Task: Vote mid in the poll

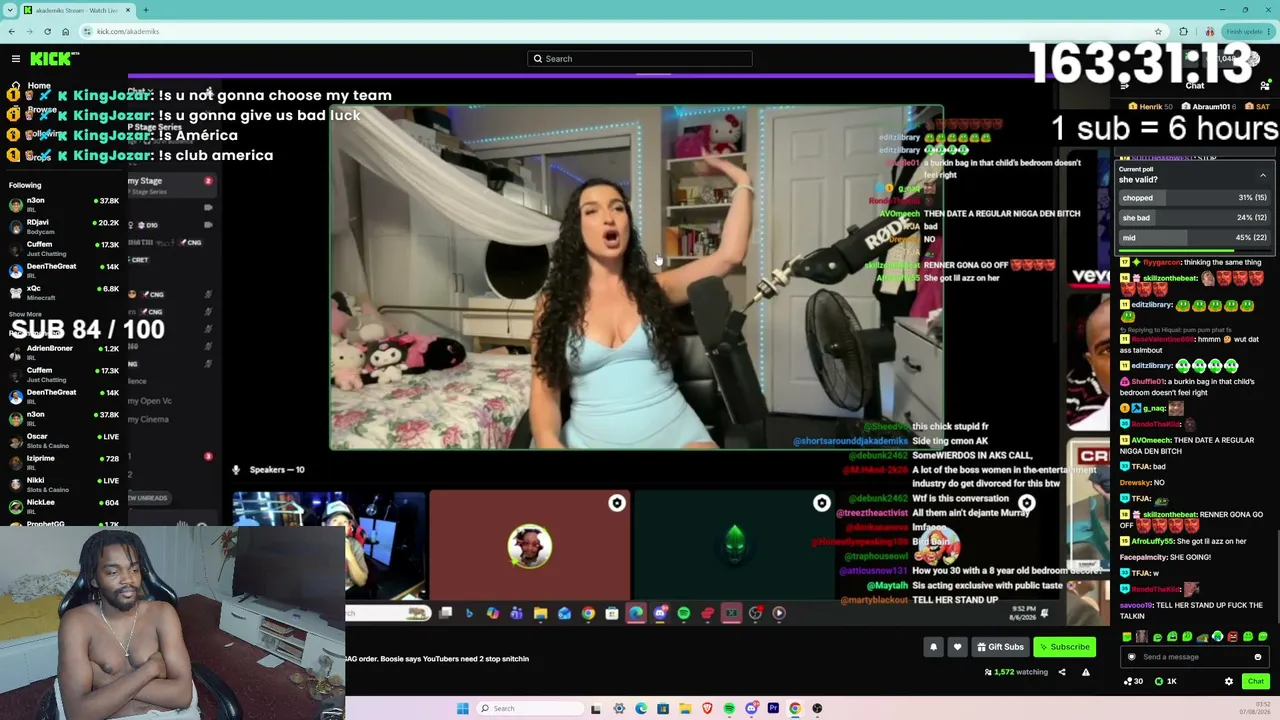Action: click(1193, 238)
